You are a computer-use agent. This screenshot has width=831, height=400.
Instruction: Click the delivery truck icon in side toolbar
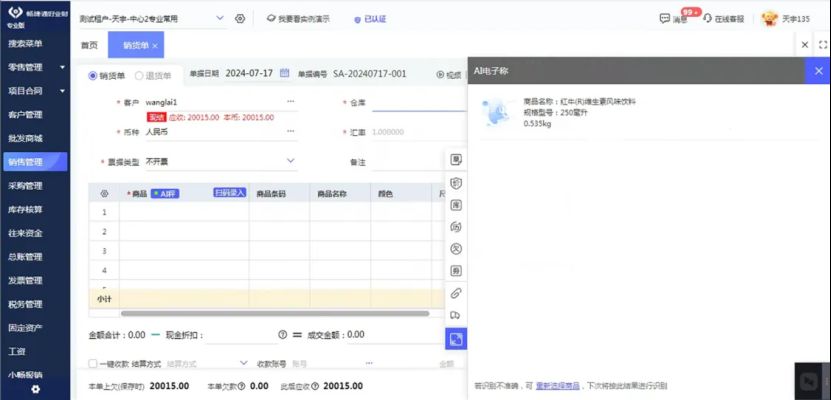click(x=456, y=316)
